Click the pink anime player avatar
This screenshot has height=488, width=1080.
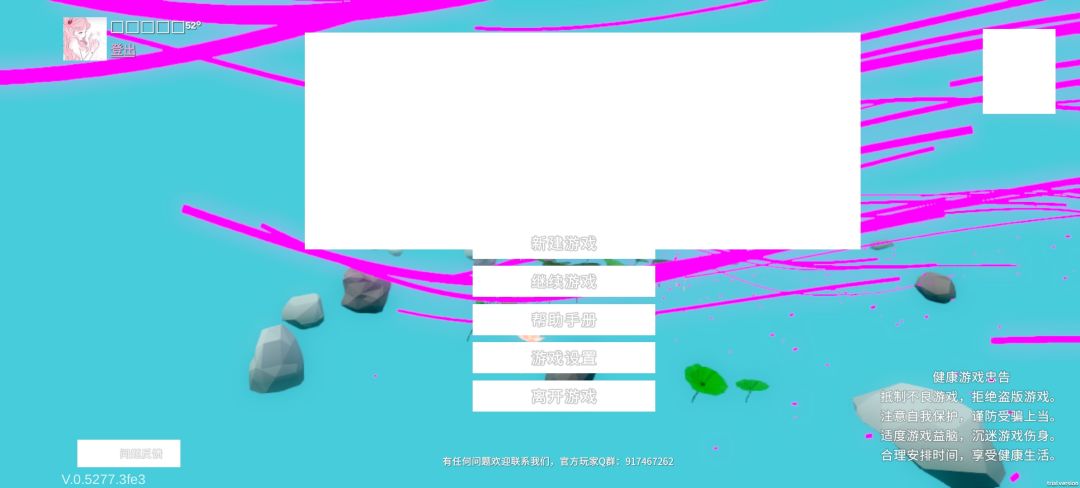85,39
